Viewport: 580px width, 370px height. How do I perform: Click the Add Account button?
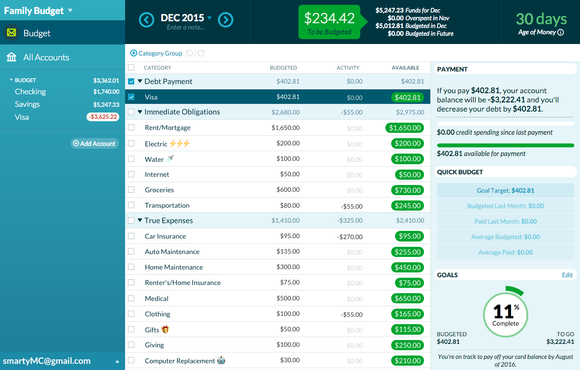coord(94,144)
